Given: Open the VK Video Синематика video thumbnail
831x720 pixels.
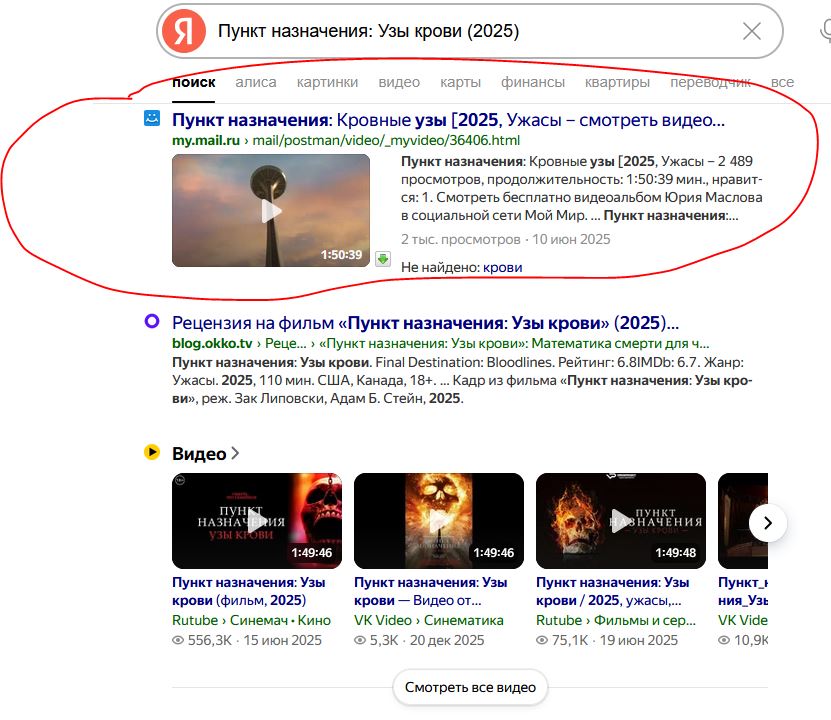Looking at the screenshot, I should 439,521.
